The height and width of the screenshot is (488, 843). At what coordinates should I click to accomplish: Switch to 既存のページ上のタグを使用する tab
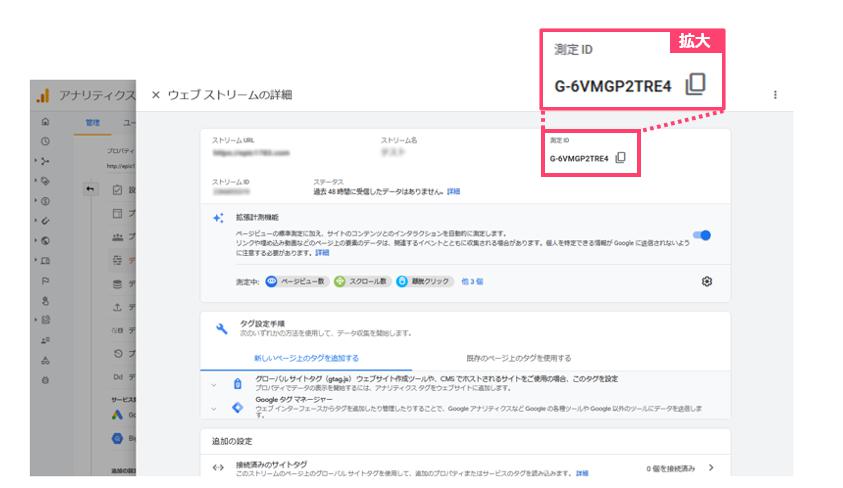coord(518,358)
